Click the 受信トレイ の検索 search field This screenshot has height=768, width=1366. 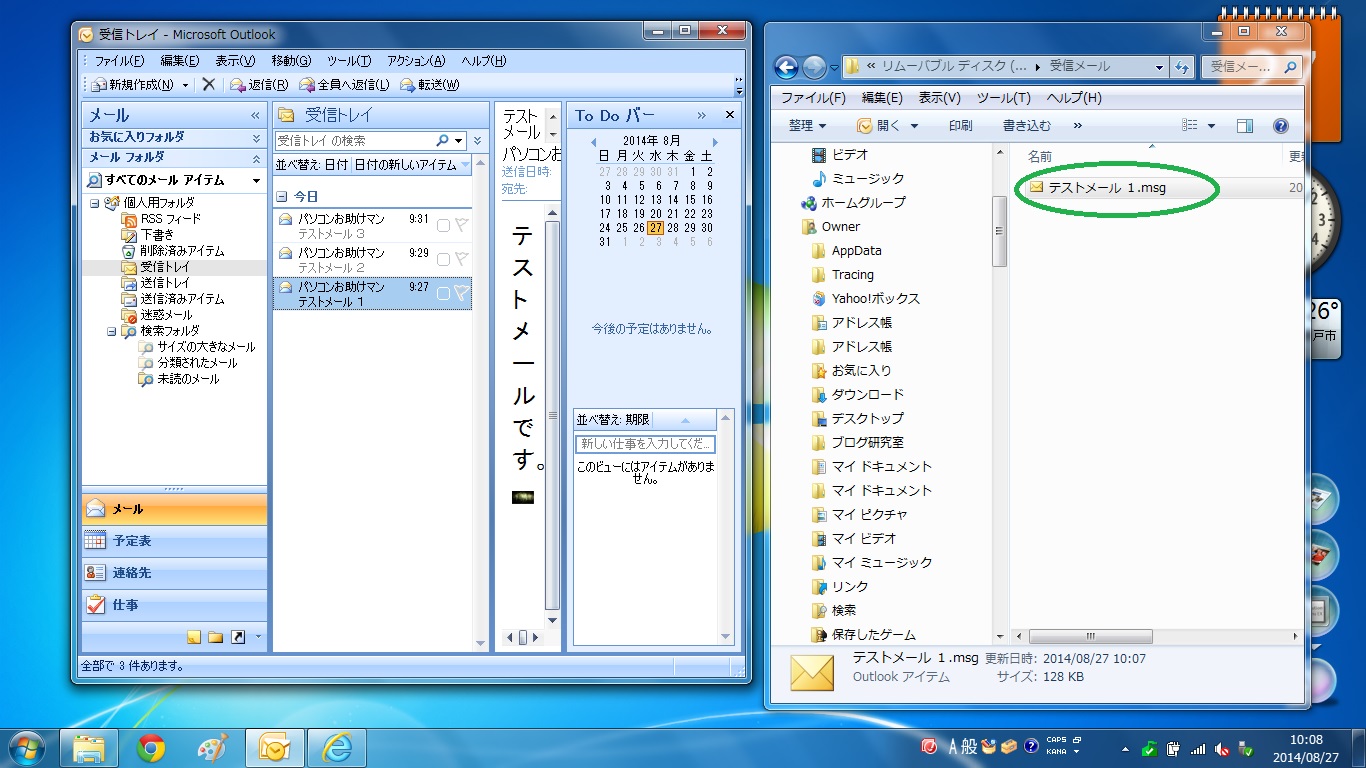354,141
